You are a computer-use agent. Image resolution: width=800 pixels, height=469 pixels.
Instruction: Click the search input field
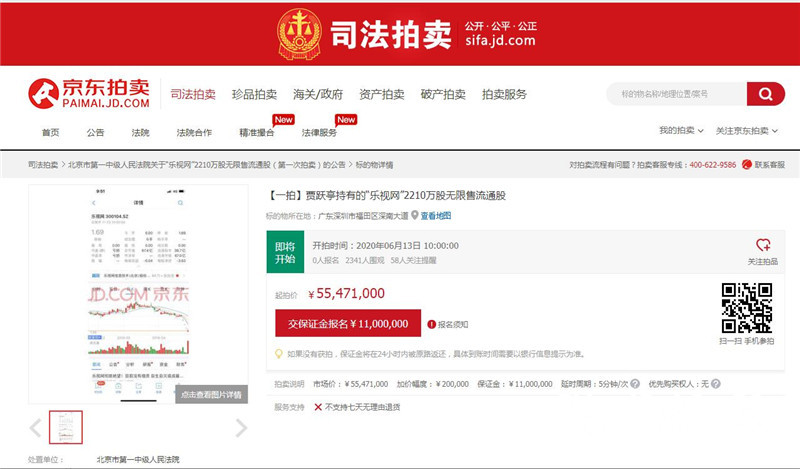[x=675, y=94]
